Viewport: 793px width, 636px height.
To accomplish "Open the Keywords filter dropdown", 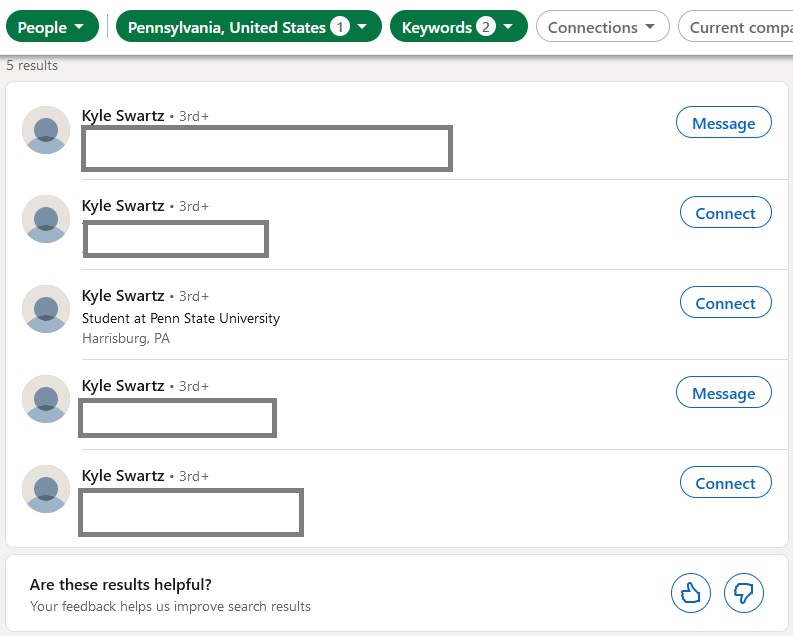I will pos(458,27).
